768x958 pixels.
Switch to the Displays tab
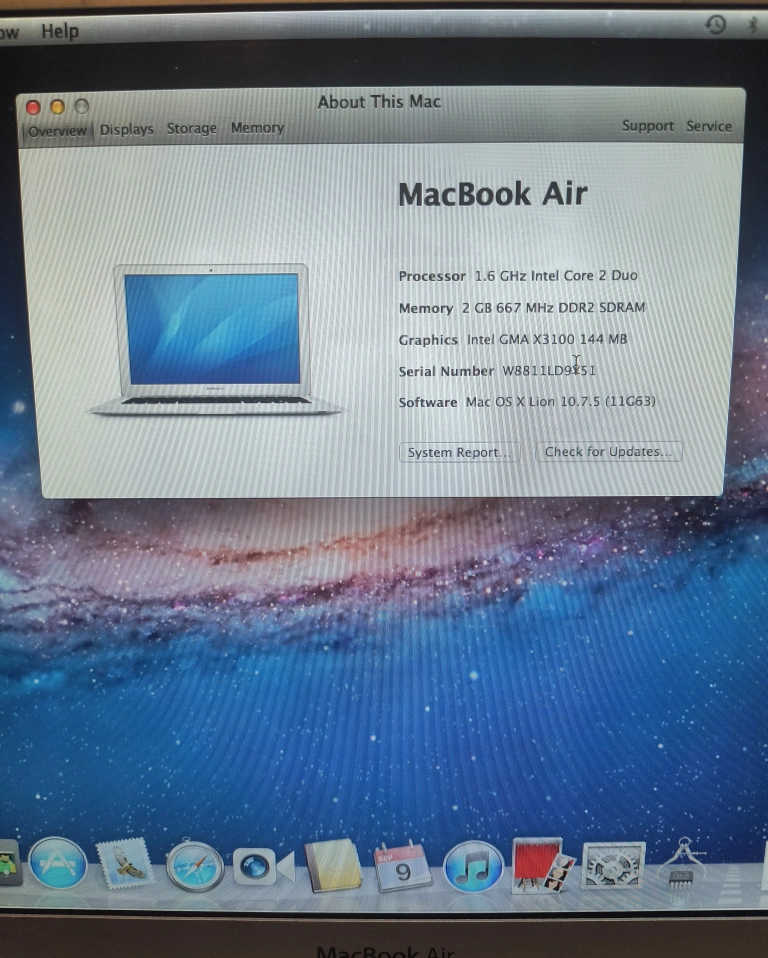(127, 129)
